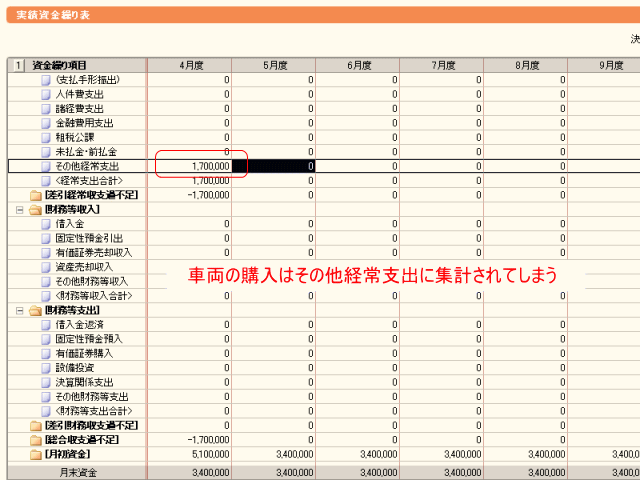Select the 租税公課 row label
The height and width of the screenshot is (480, 640).
pyautogui.click(x=75, y=138)
